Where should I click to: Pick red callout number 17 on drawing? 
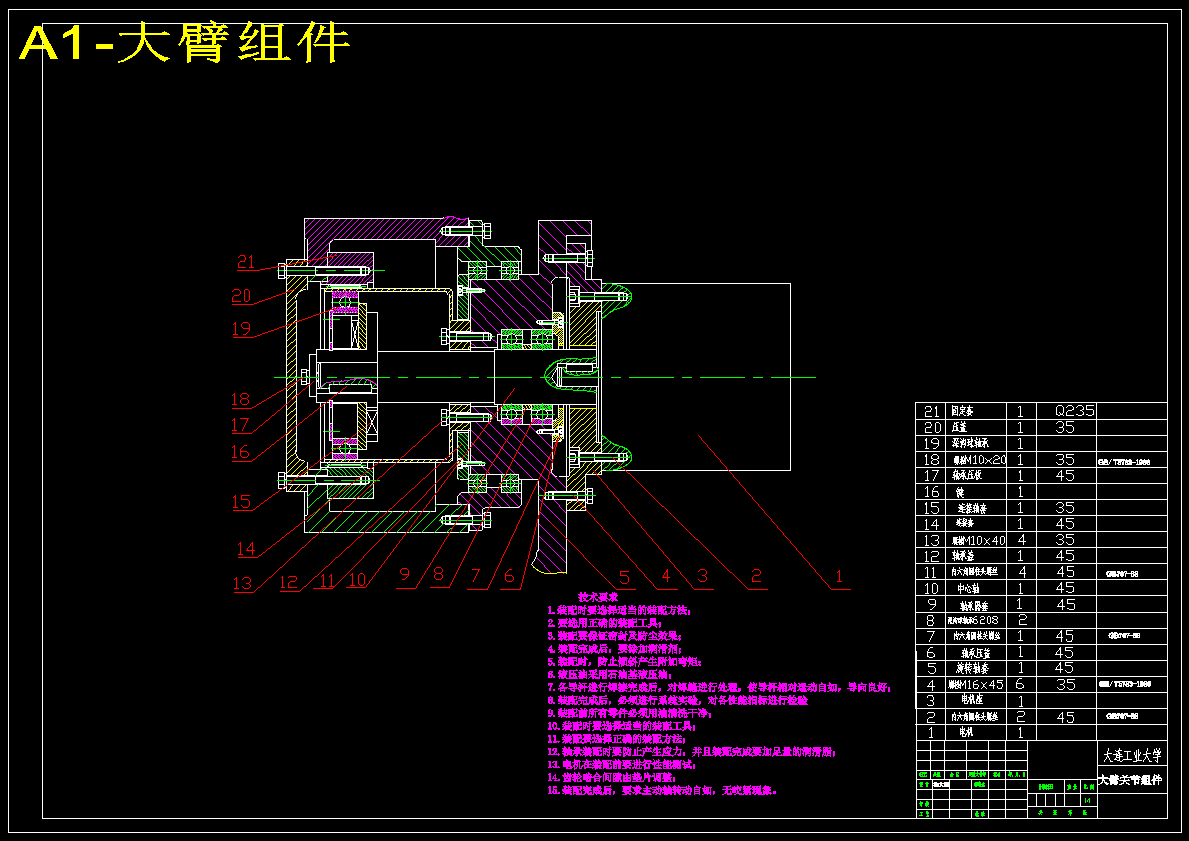pyautogui.click(x=240, y=425)
